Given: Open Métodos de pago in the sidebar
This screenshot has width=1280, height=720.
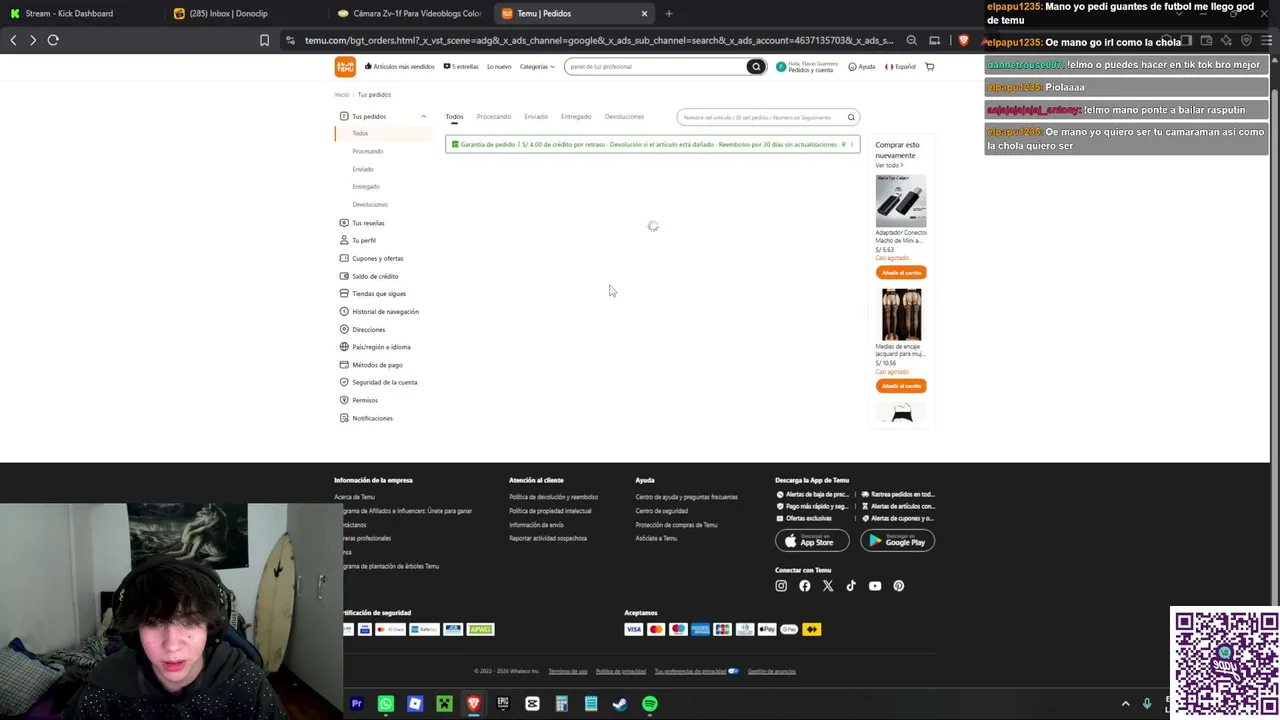Looking at the screenshot, I should (x=371, y=365).
